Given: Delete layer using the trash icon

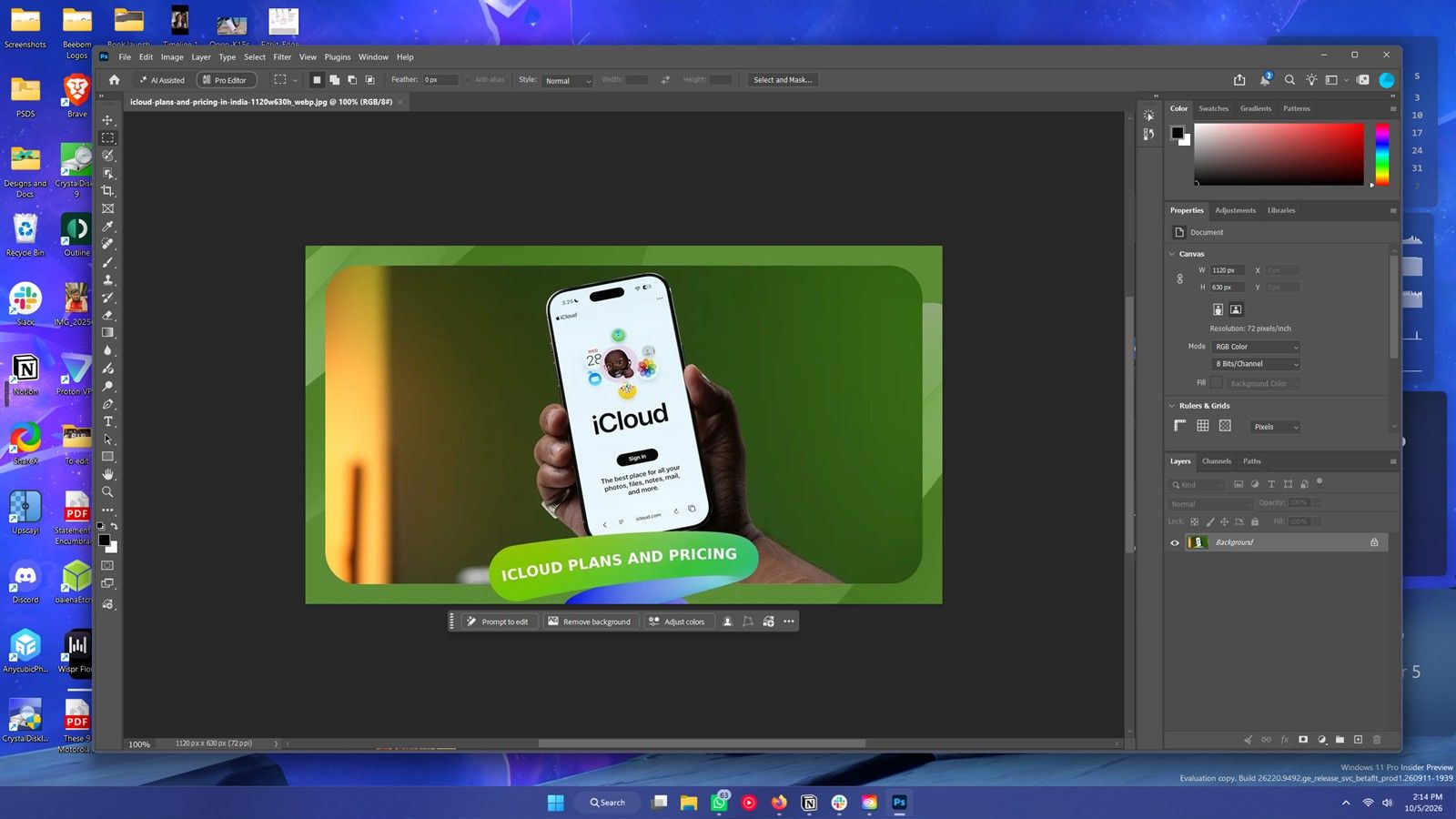Looking at the screenshot, I should [x=1377, y=740].
